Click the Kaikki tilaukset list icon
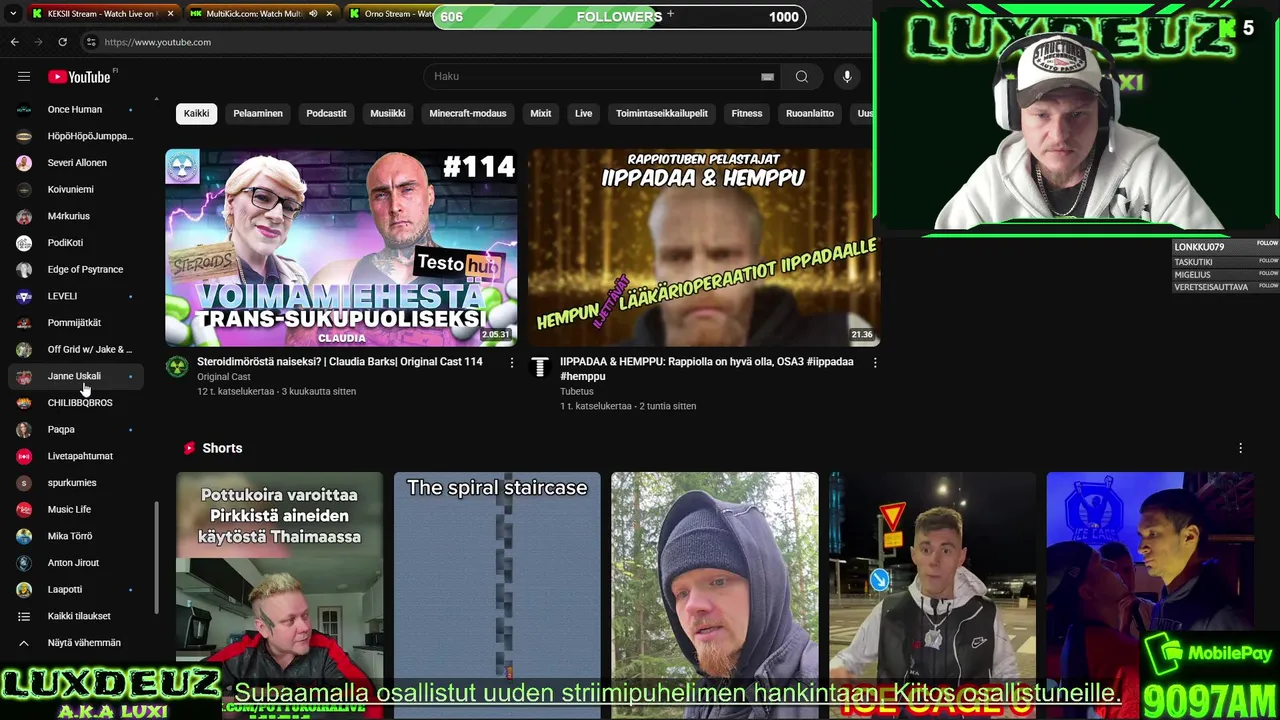Image resolution: width=1280 pixels, height=720 pixels. 24,616
